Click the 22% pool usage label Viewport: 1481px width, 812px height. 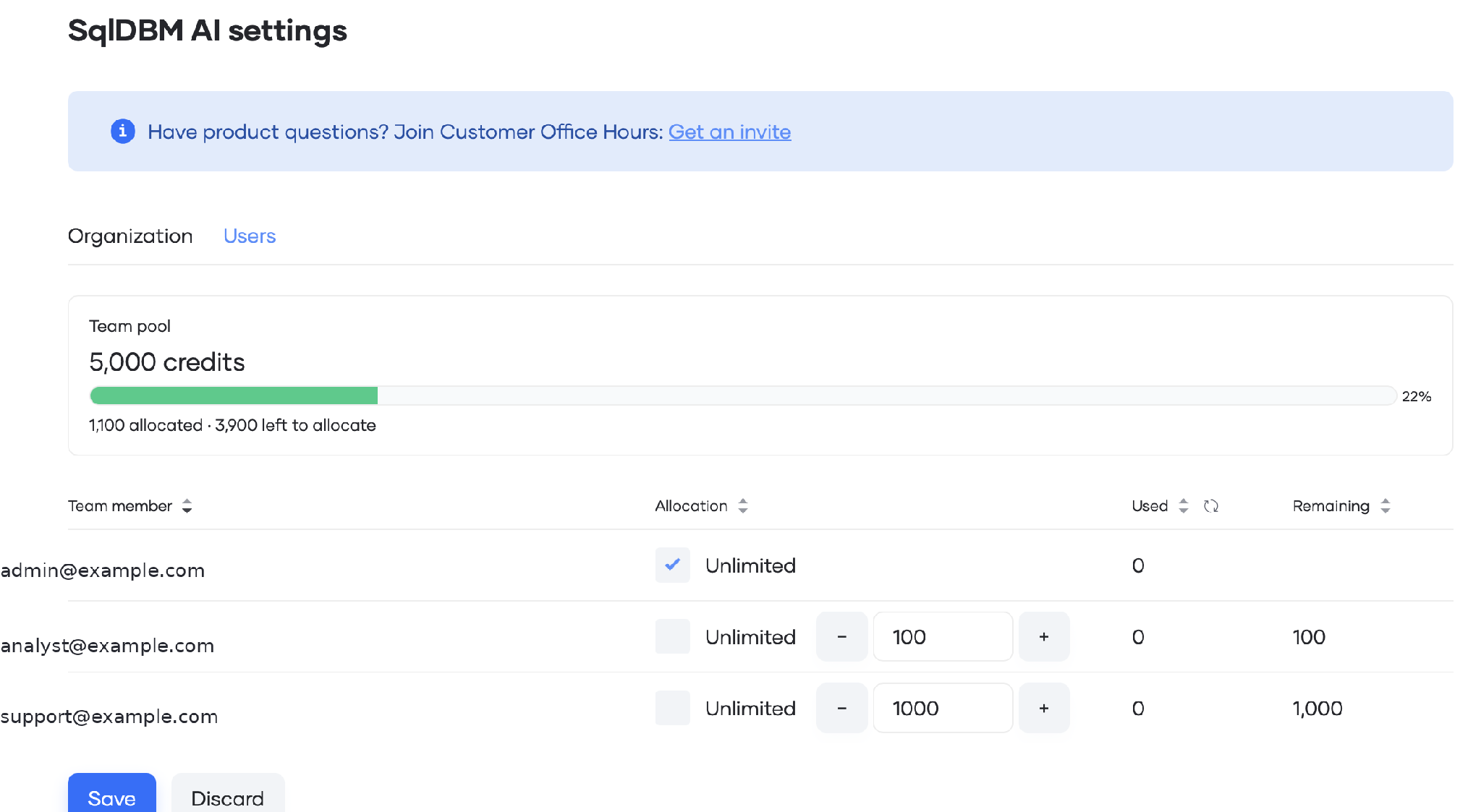pyautogui.click(x=1417, y=396)
